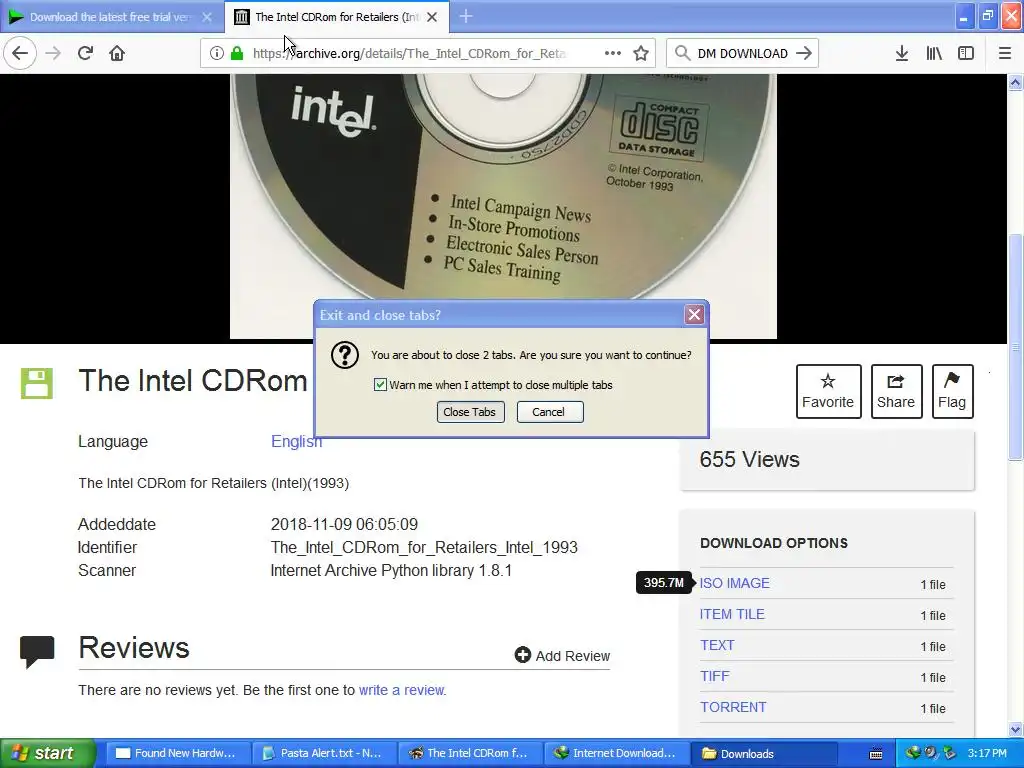The width and height of the screenshot is (1024, 768).
Task: Click the DM DOWNLOAD search field
Action: (x=743, y=54)
